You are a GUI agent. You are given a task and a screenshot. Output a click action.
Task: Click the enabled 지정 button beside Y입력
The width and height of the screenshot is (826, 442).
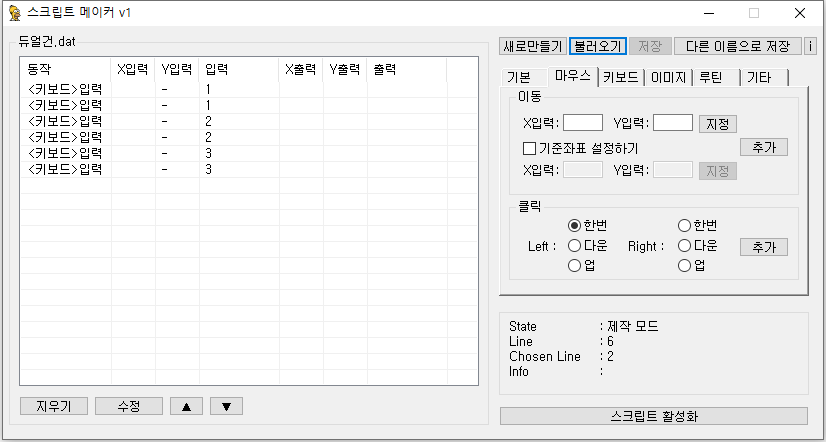717,124
